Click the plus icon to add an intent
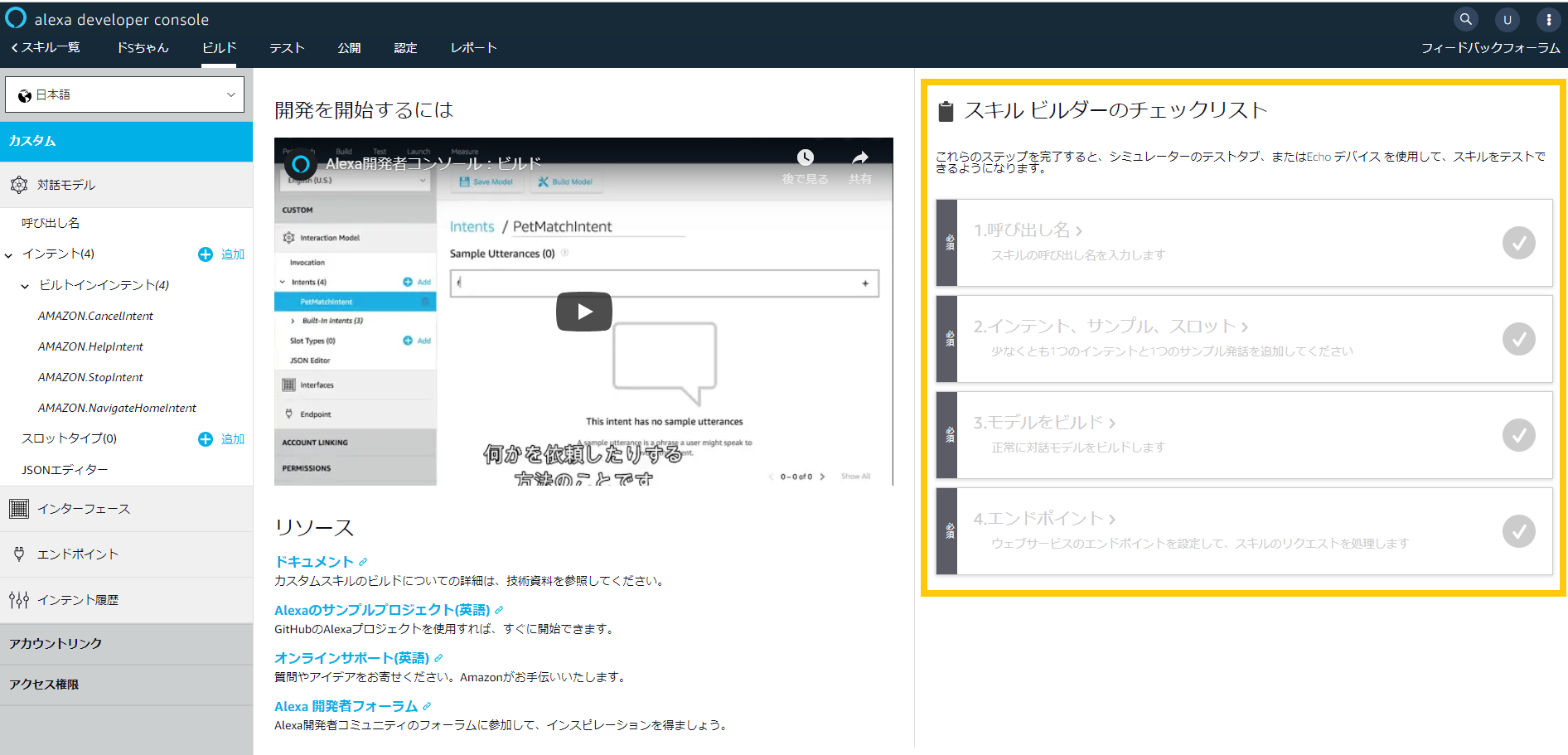 206,254
